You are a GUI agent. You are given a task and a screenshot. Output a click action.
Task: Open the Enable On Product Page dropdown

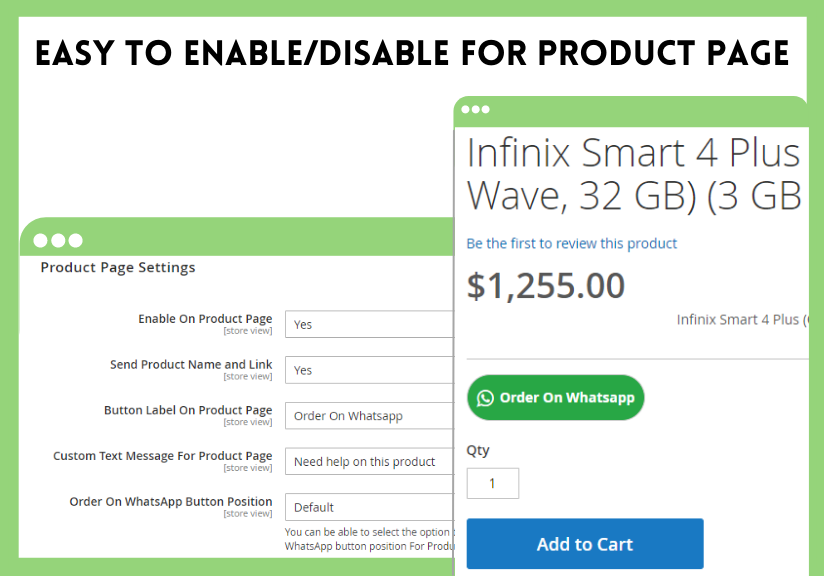pyautogui.click(x=369, y=324)
